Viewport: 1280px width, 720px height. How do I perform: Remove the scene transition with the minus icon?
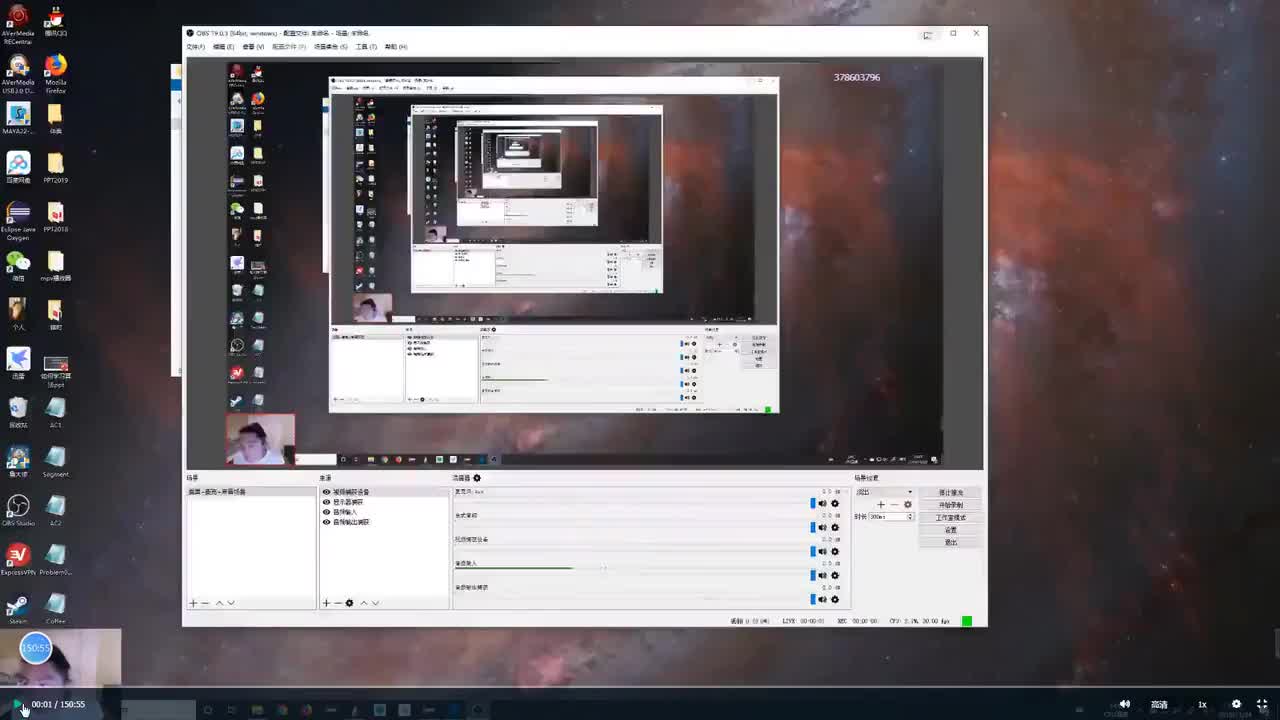894,504
